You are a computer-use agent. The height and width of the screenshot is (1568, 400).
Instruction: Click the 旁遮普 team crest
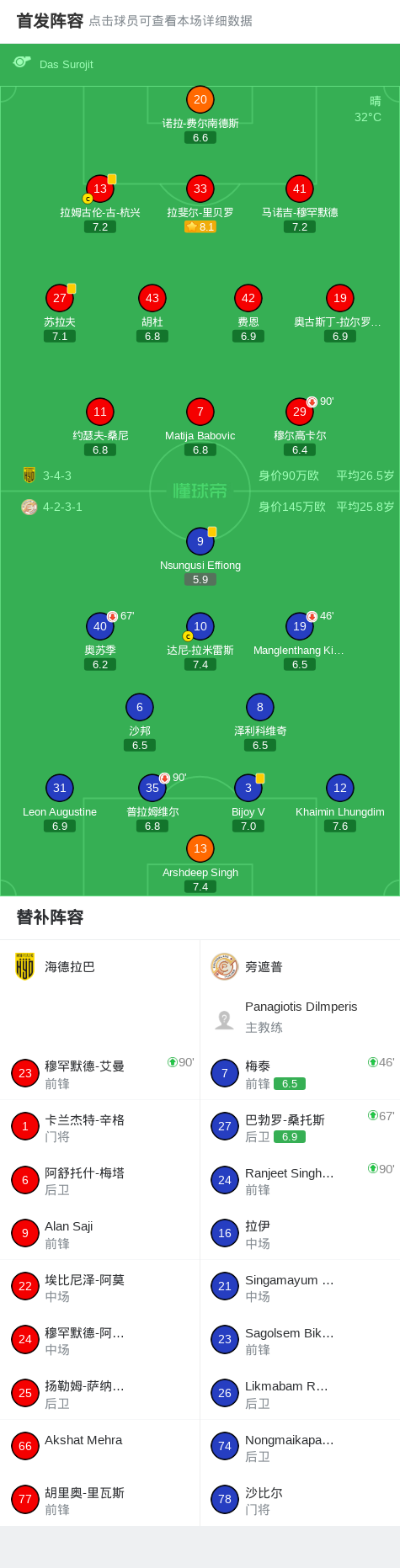[225, 966]
